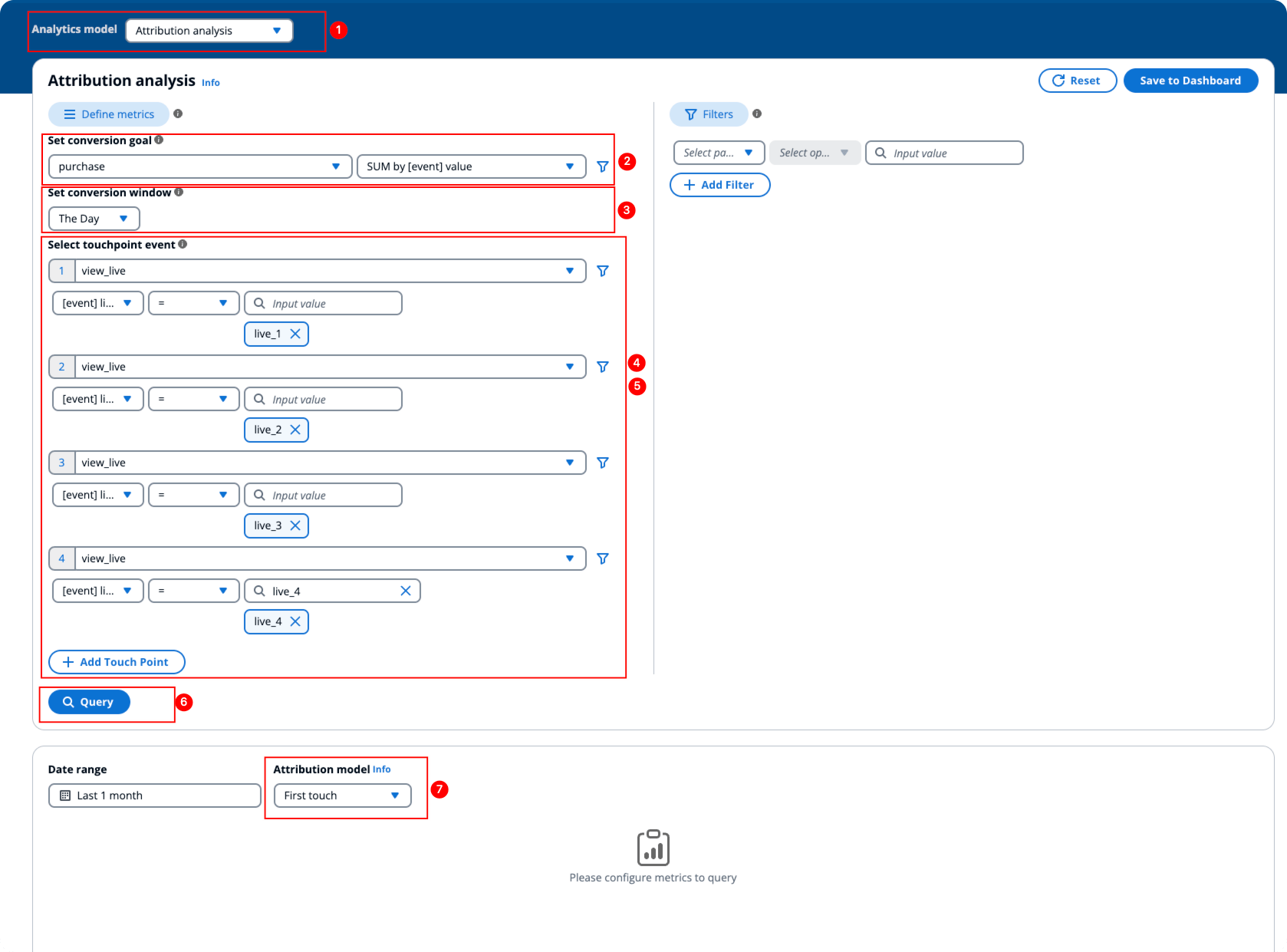Click the Add Filter button

point(719,185)
